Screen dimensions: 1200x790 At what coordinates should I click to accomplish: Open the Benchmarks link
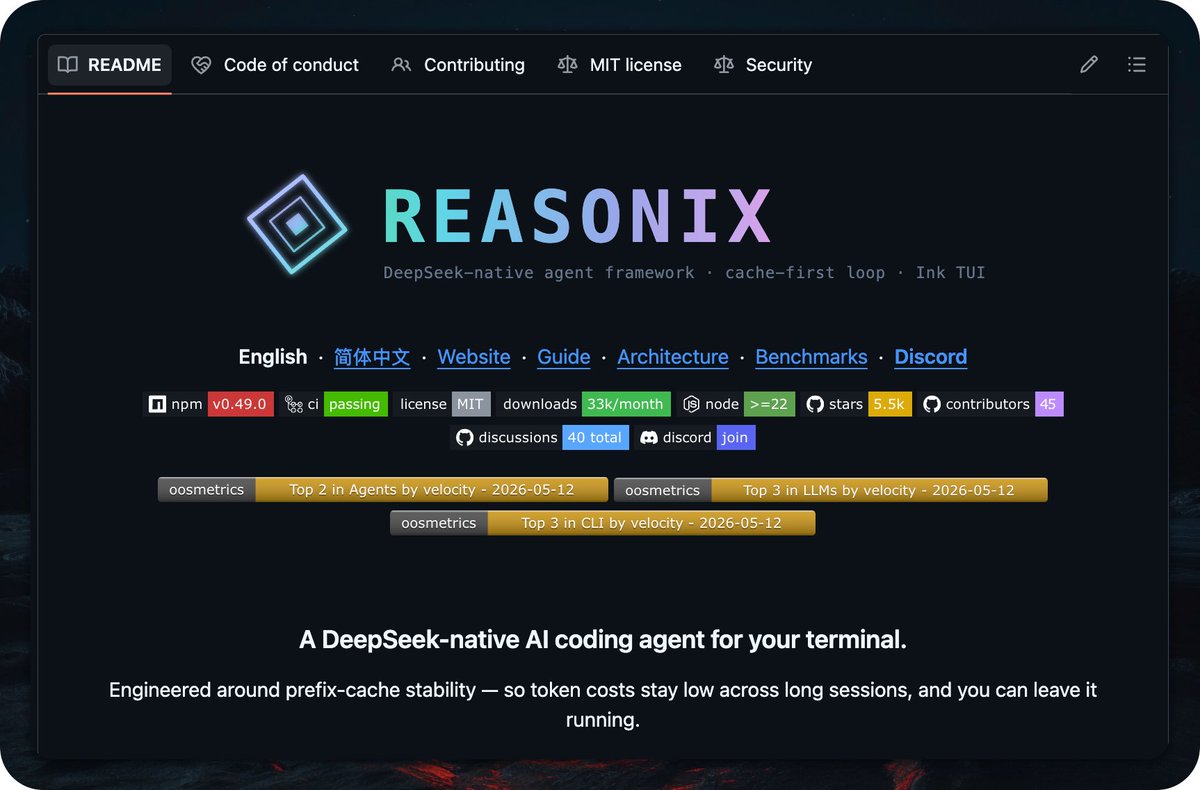pyautogui.click(x=811, y=357)
